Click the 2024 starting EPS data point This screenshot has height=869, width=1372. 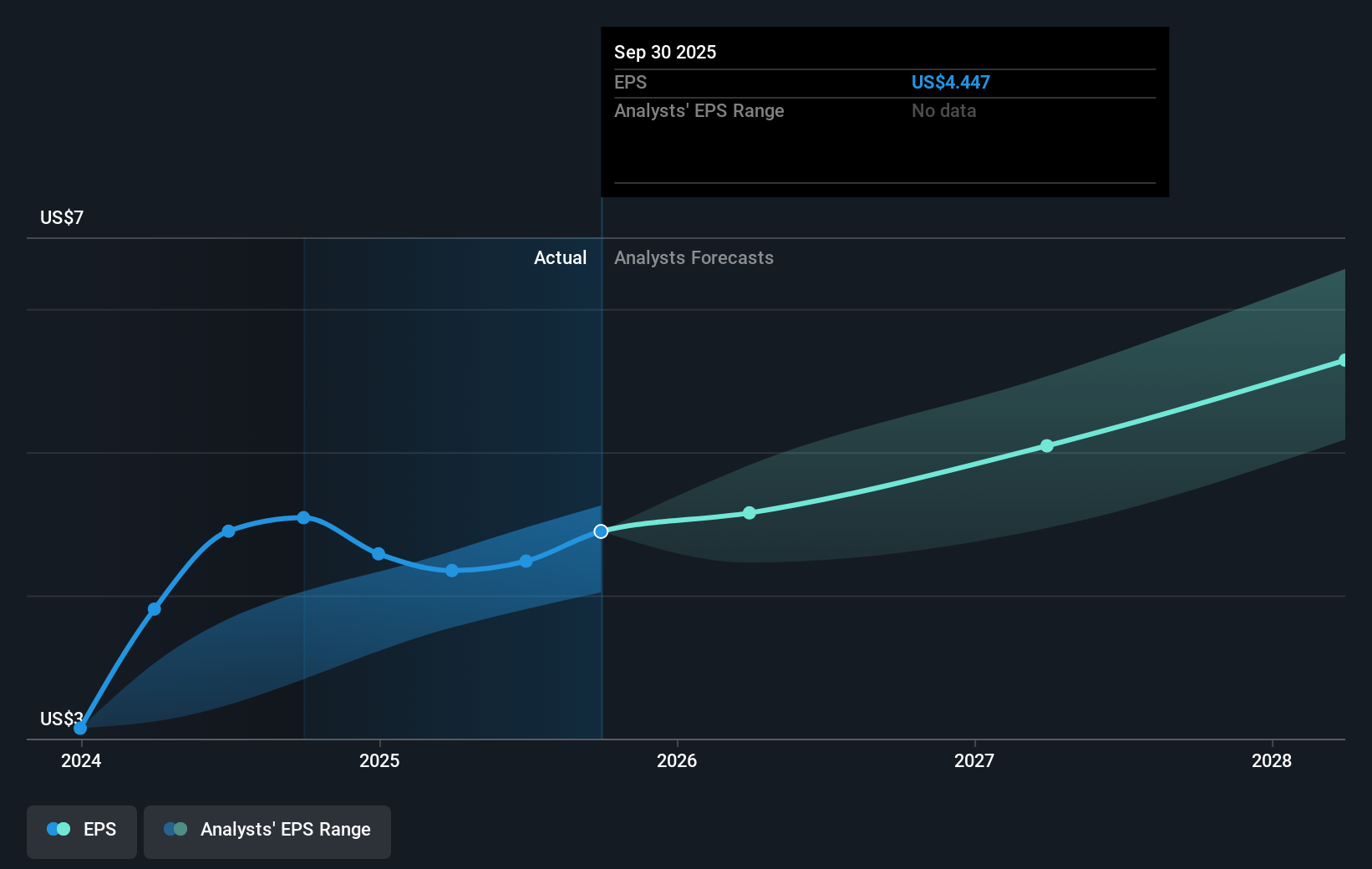click(80, 729)
